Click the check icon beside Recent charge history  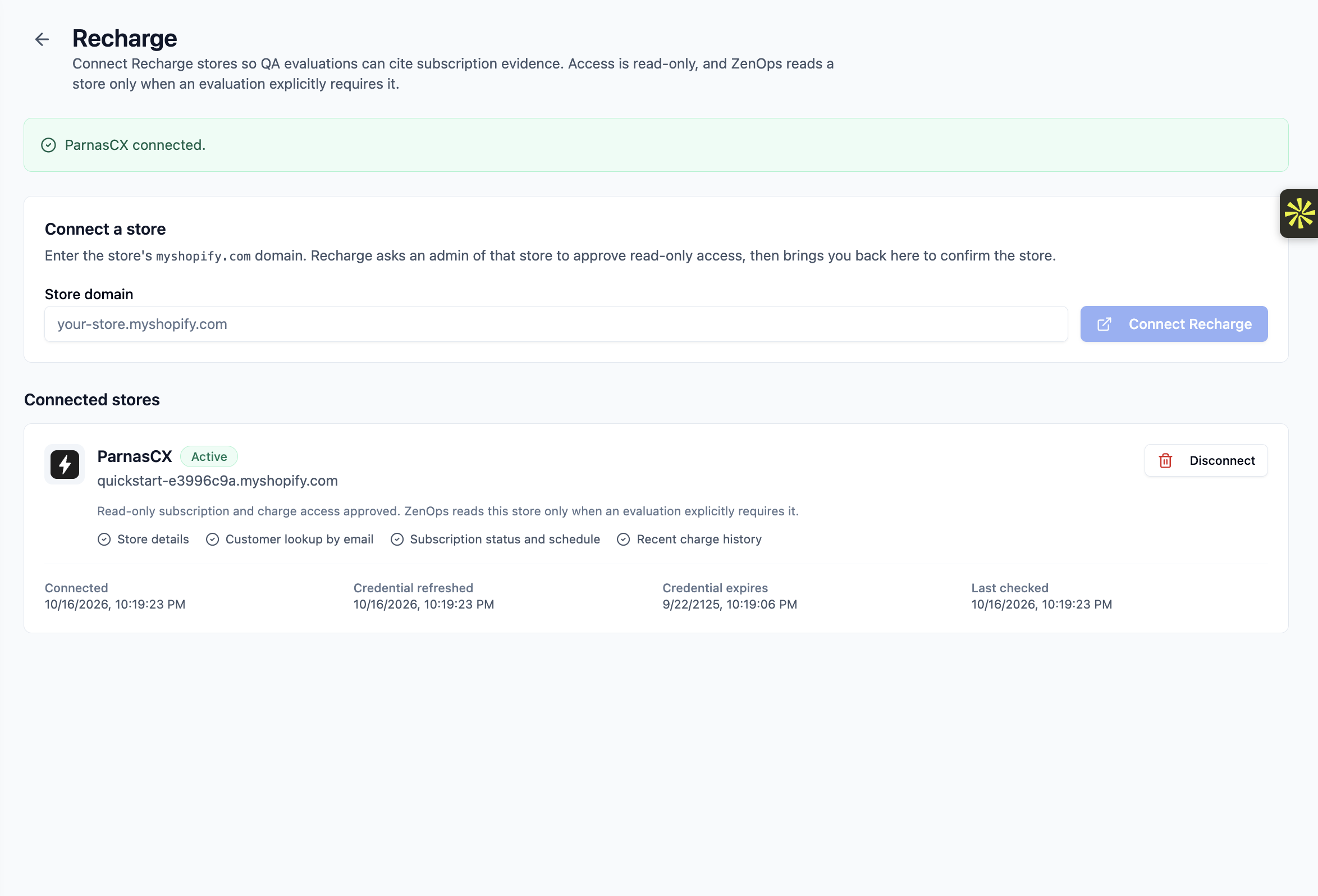pos(623,540)
